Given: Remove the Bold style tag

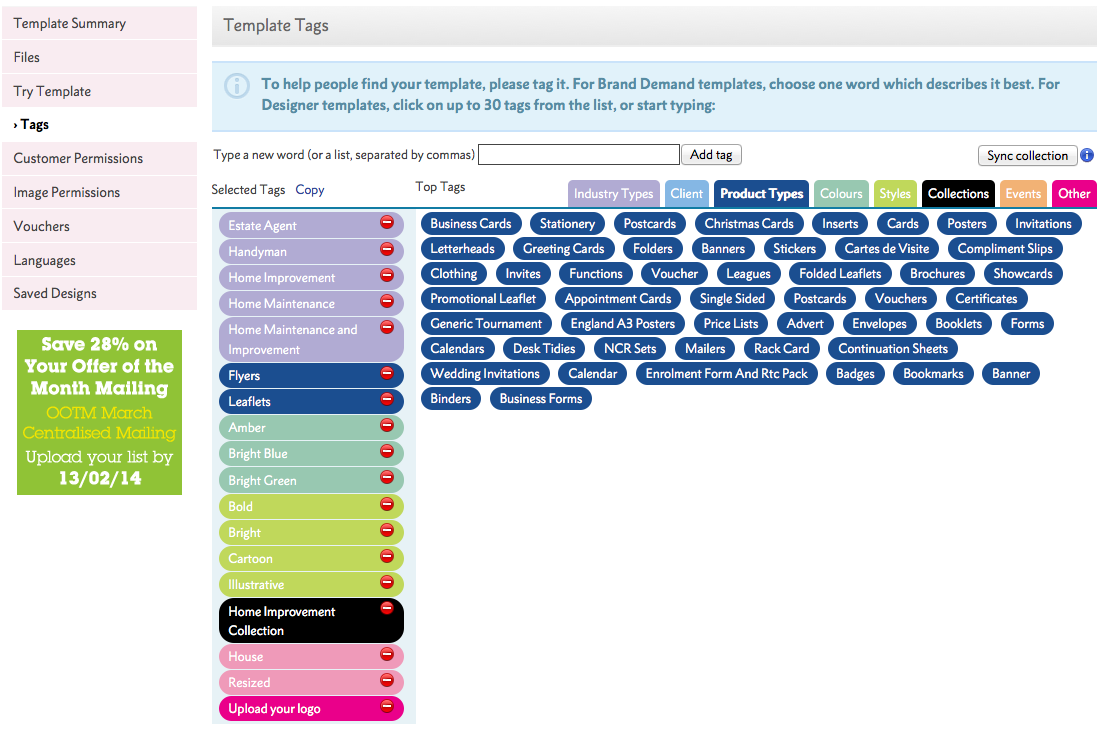Looking at the screenshot, I should (x=387, y=504).
